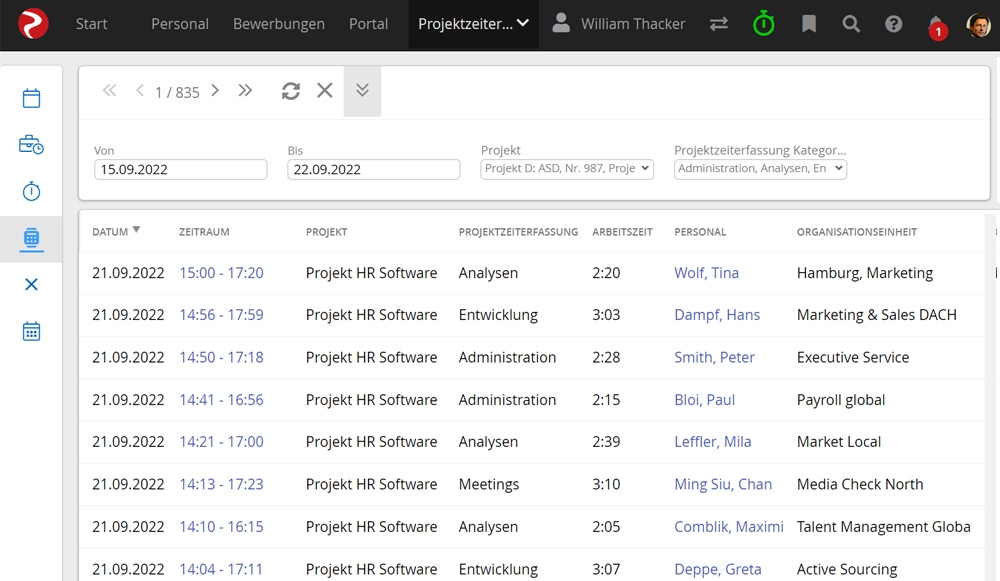Open Bloi, Paul personnel link

pyautogui.click(x=705, y=400)
